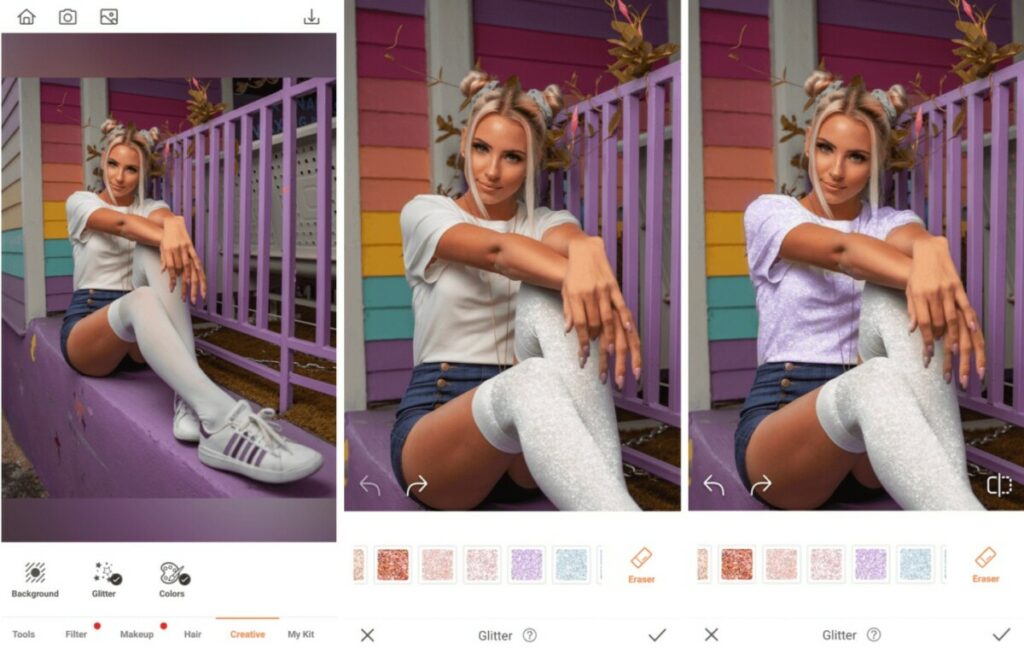Click undo arrow in right panel

[x=714, y=485]
